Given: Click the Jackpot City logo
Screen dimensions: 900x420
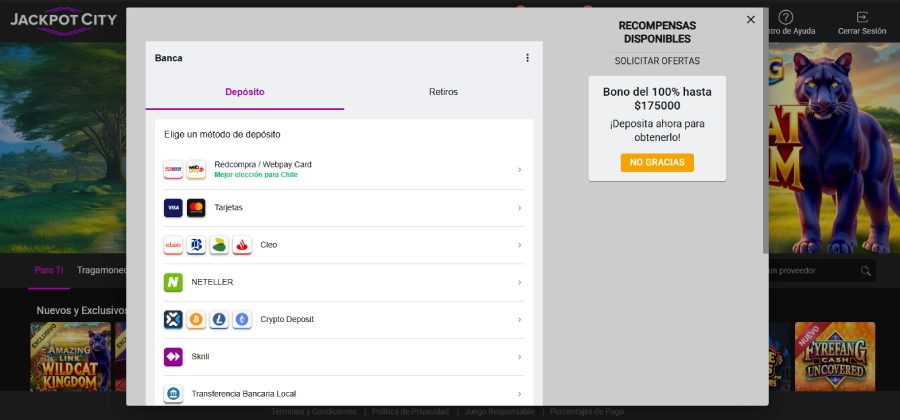Looking at the screenshot, I should [63, 20].
